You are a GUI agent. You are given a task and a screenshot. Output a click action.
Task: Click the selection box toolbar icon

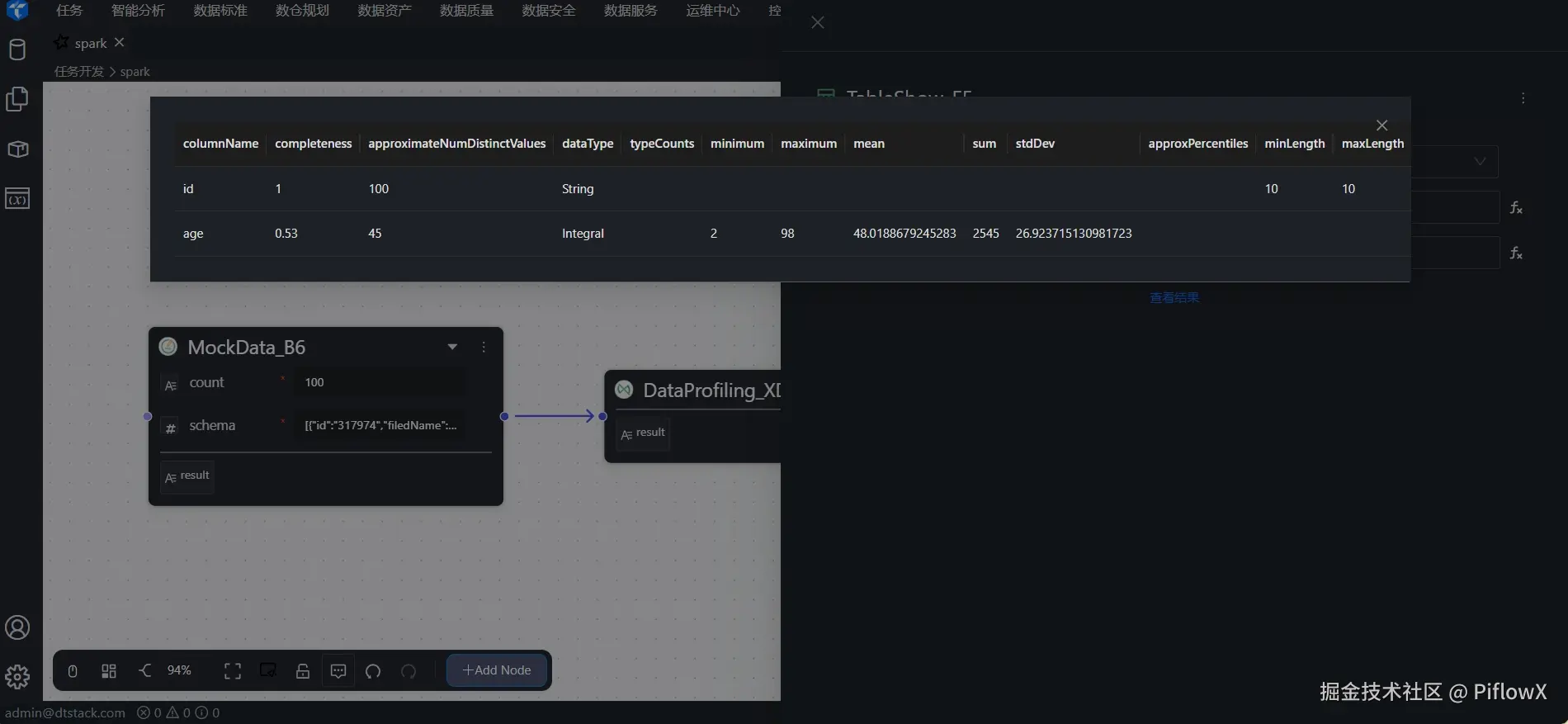pyautogui.click(x=268, y=671)
